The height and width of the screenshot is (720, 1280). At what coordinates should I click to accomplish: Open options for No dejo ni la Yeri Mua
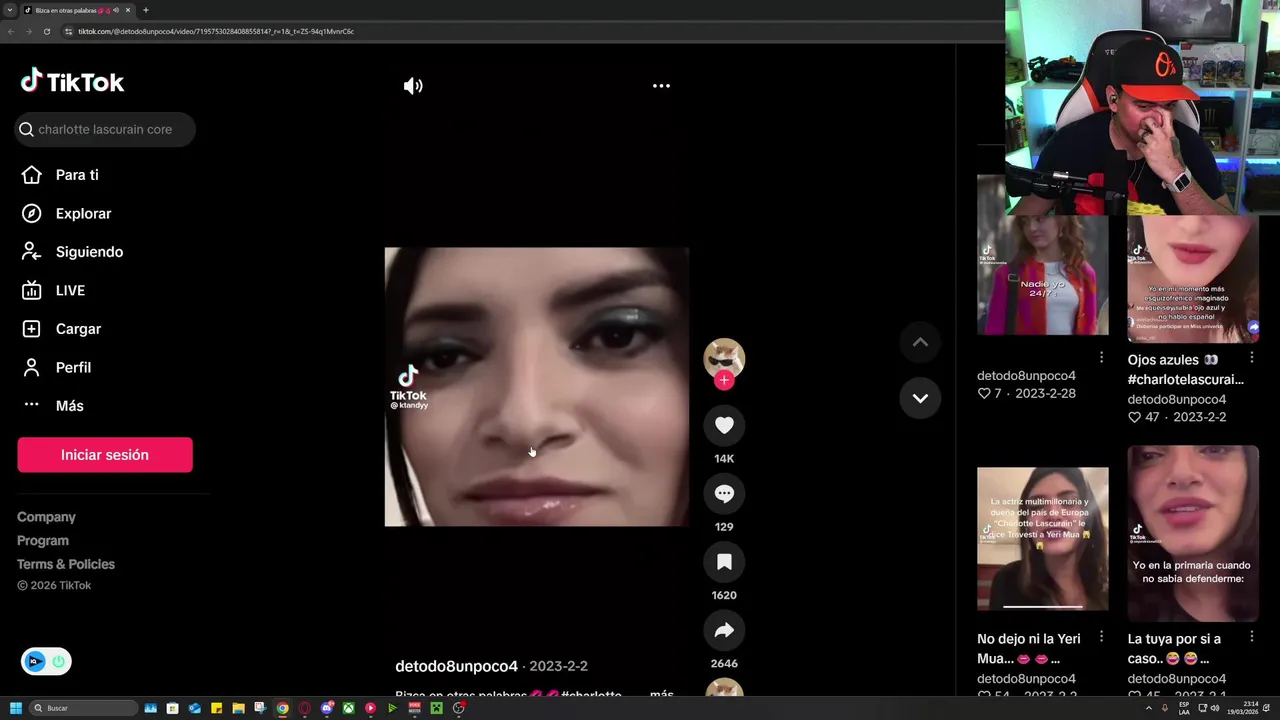pyautogui.click(x=1101, y=637)
